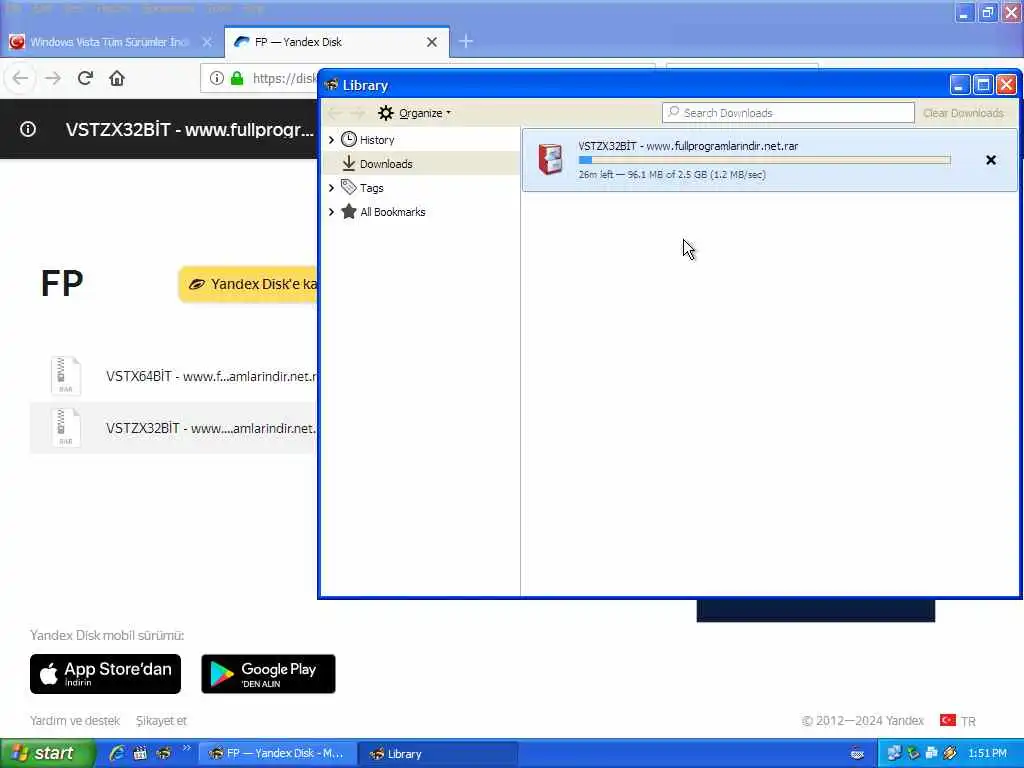Select the download filename VSTZX32BİT - www.fullprogramlarindir.net.rar
The height and width of the screenshot is (768, 1024).
tap(688, 146)
